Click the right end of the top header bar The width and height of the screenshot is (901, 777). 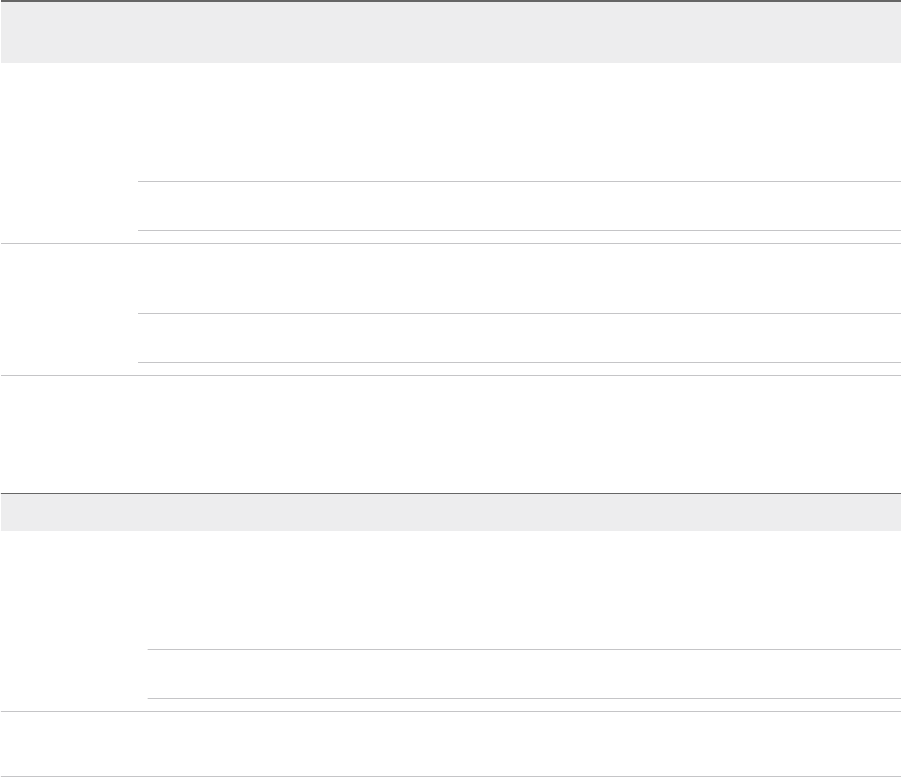(880, 33)
